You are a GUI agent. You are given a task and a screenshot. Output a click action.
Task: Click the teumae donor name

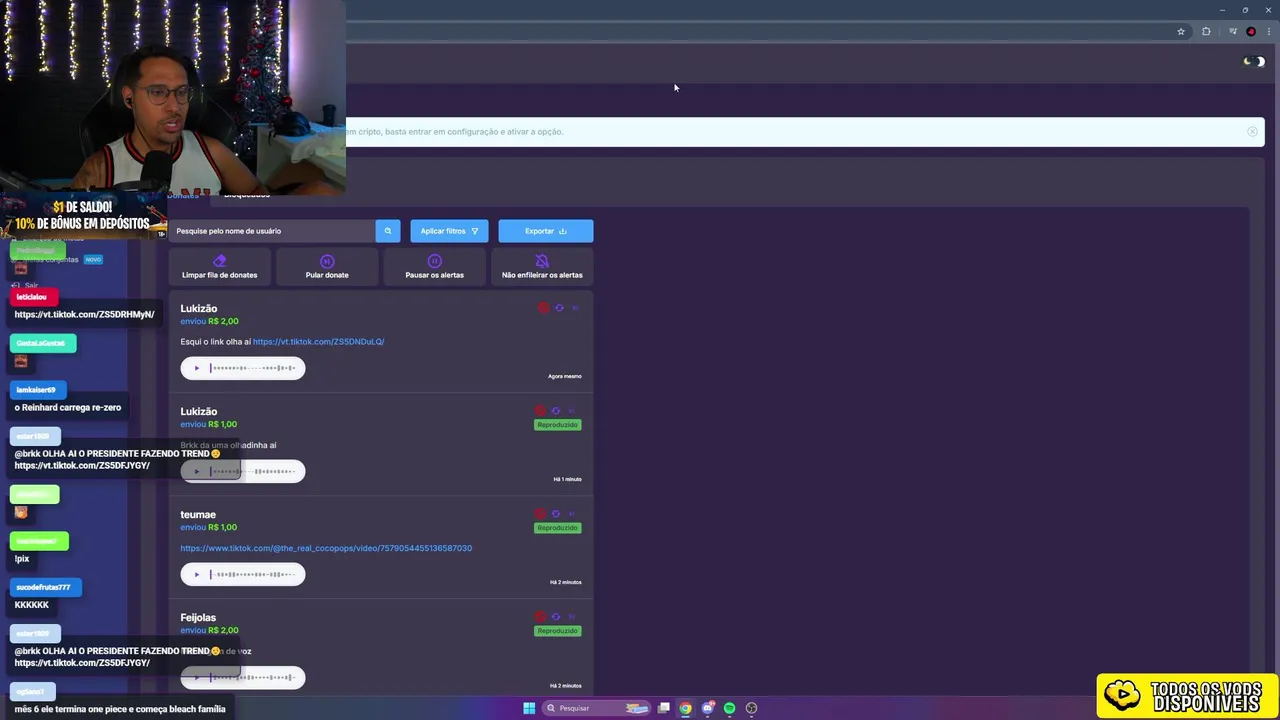[x=198, y=514]
